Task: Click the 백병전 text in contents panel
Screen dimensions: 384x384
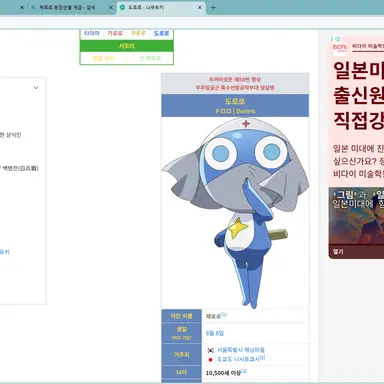Action: [20, 168]
